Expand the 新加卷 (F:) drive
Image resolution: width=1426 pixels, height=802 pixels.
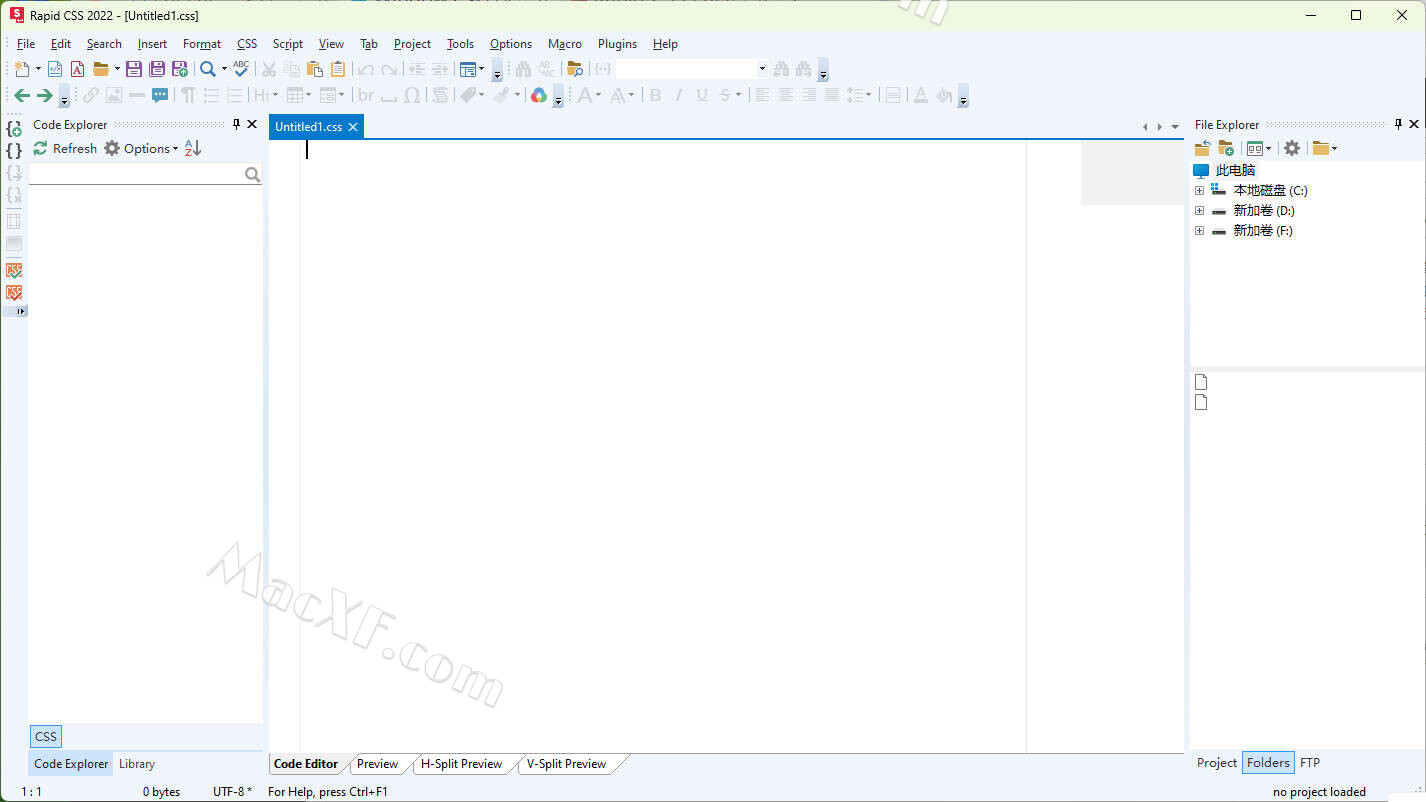1199,230
